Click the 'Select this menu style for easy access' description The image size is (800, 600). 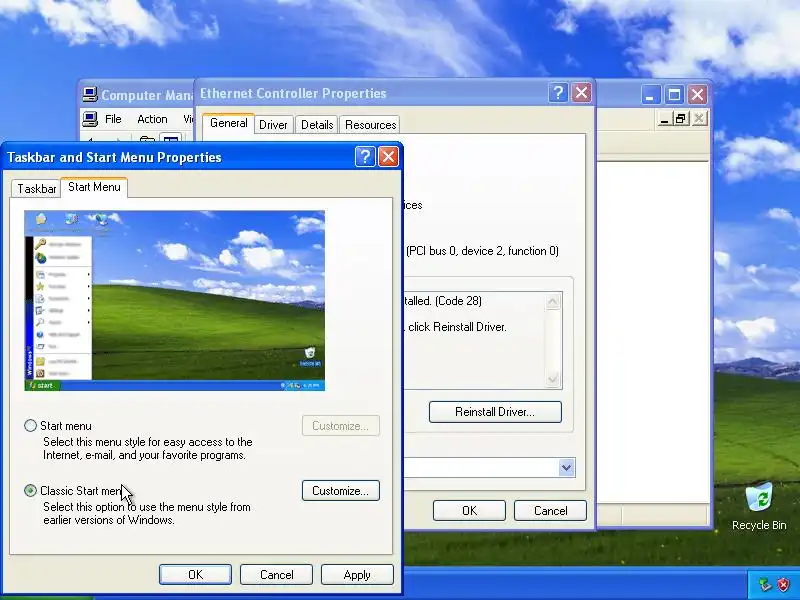[x=148, y=448]
